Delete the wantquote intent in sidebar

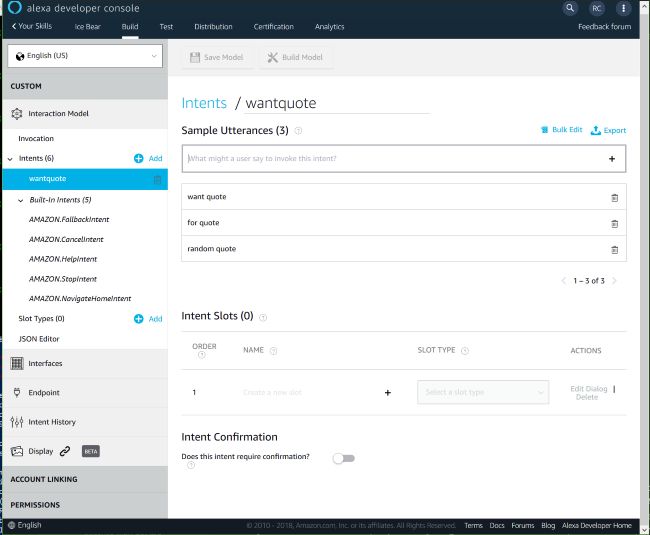pos(158,179)
